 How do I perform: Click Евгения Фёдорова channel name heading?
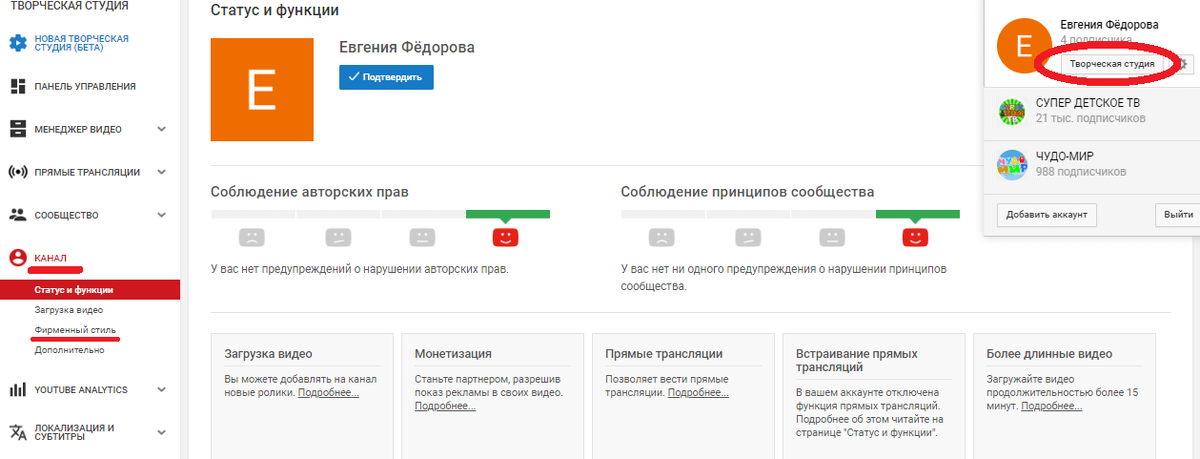[x=407, y=47]
